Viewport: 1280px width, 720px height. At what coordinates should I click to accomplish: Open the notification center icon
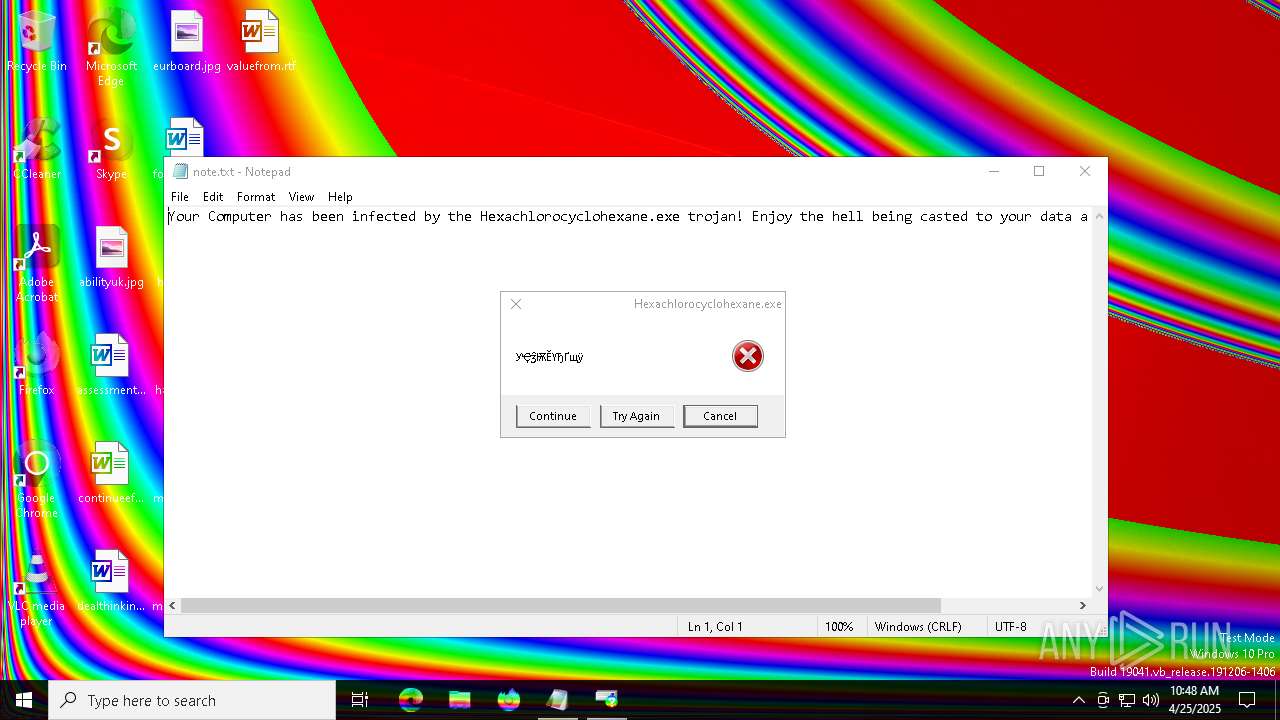(x=1247, y=700)
